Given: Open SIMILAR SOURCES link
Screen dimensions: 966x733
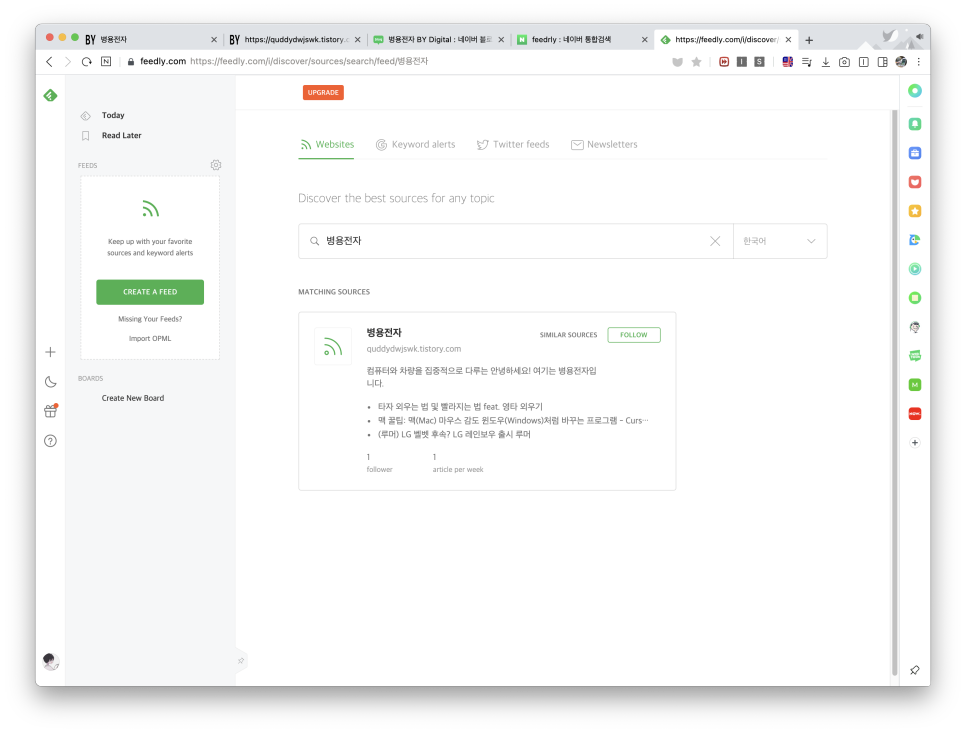Looking at the screenshot, I should (568, 335).
